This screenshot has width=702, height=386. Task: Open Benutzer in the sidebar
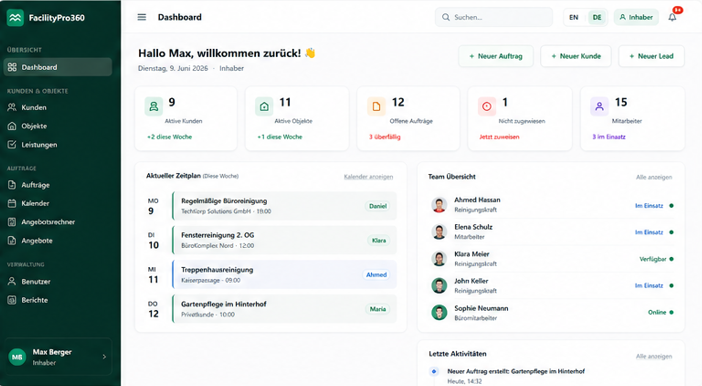click(x=58, y=282)
